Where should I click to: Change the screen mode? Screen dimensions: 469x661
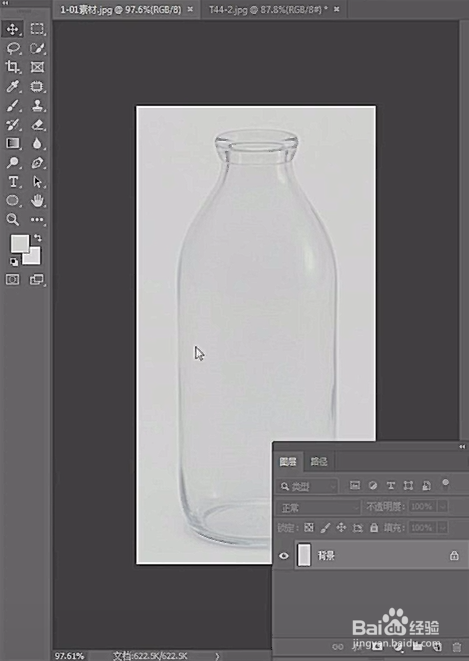point(37,279)
